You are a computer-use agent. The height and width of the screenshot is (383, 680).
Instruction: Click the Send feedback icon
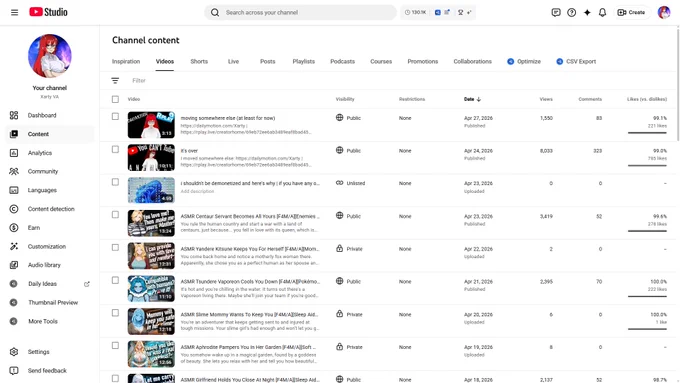(x=14, y=370)
